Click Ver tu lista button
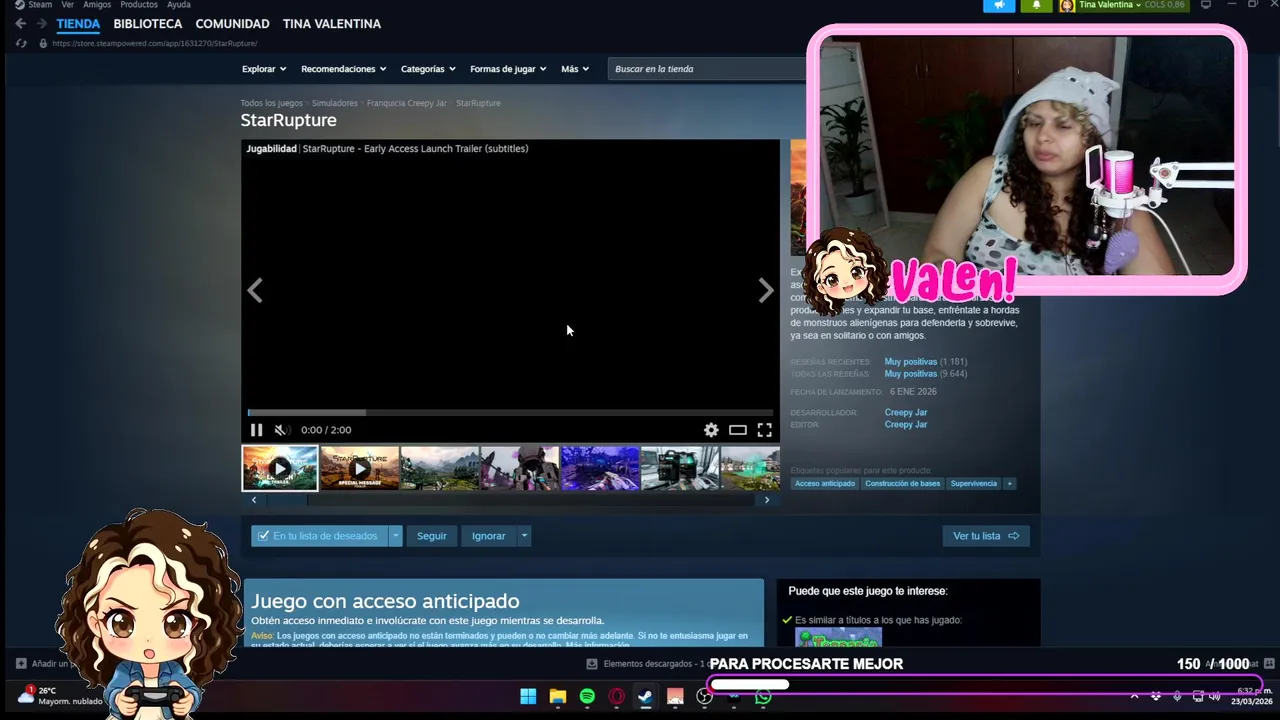The width and height of the screenshot is (1280, 720). pyautogui.click(x=986, y=536)
